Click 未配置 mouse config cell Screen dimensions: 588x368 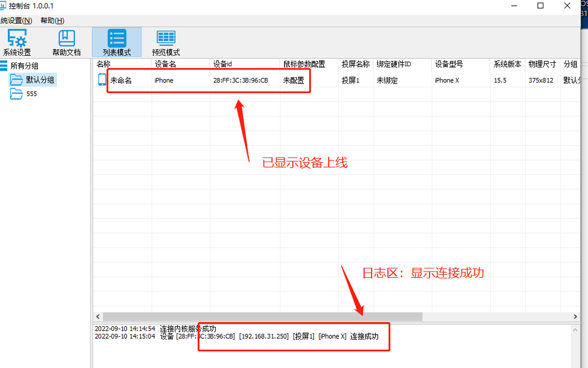[x=294, y=80]
